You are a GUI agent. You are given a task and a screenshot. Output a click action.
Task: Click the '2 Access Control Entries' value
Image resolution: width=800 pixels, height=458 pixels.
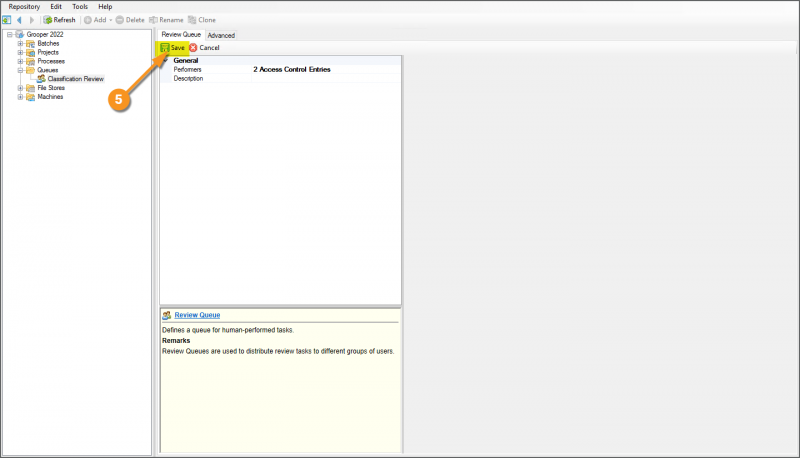(x=292, y=69)
